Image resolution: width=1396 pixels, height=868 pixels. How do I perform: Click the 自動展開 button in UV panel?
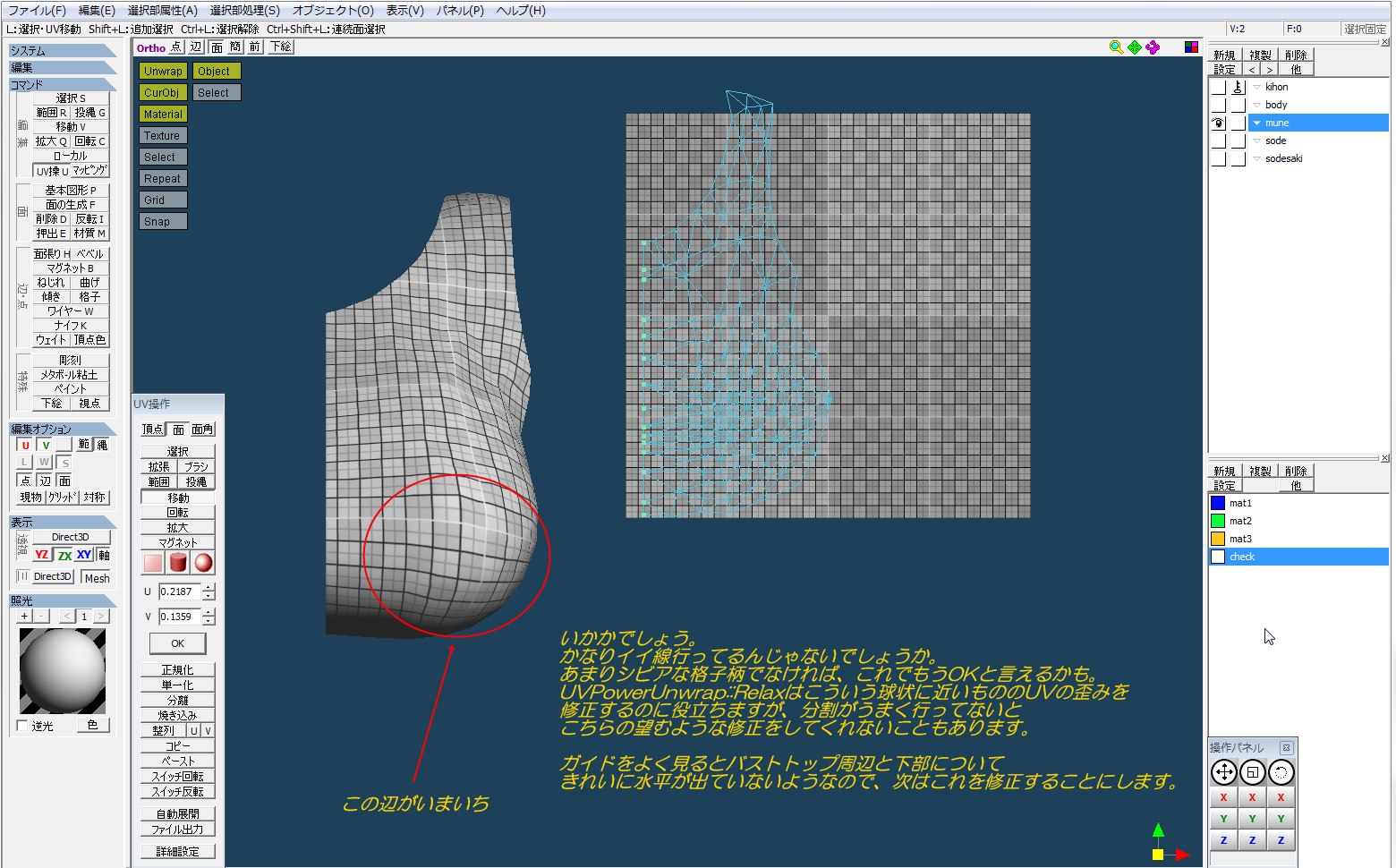point(178,813)
